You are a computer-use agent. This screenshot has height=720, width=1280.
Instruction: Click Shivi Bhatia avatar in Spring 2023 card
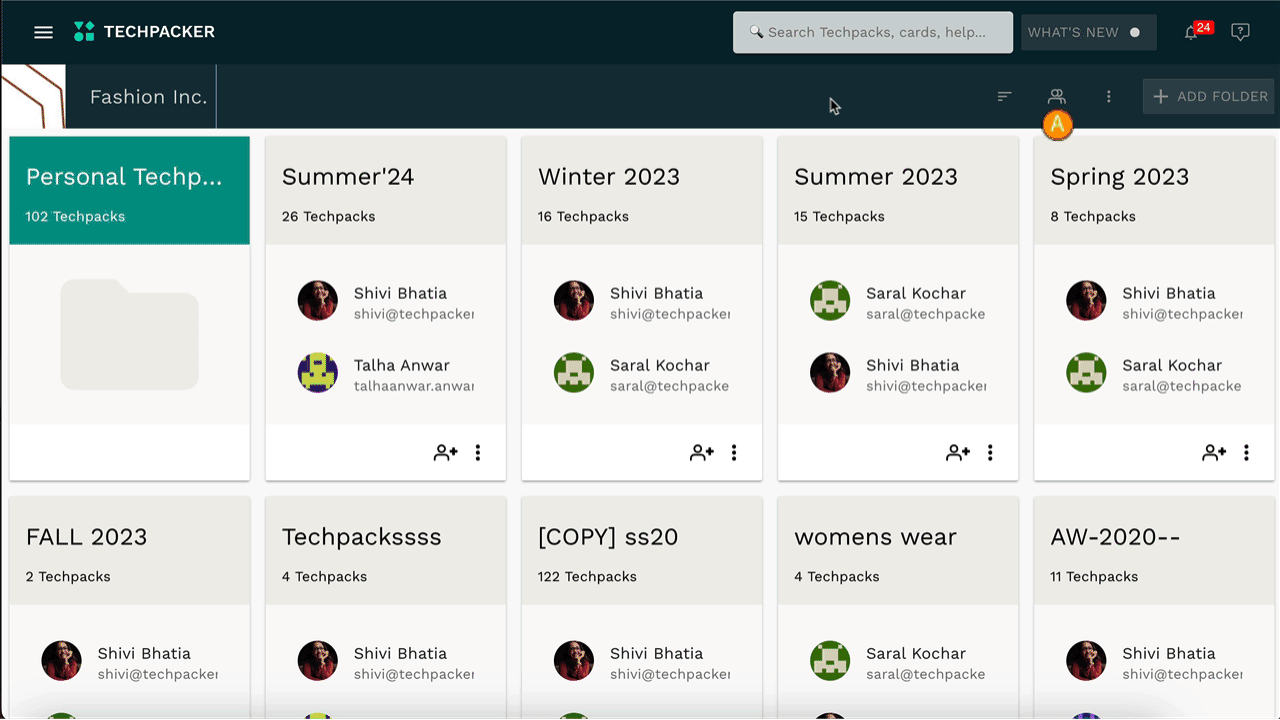(1086, 300)
